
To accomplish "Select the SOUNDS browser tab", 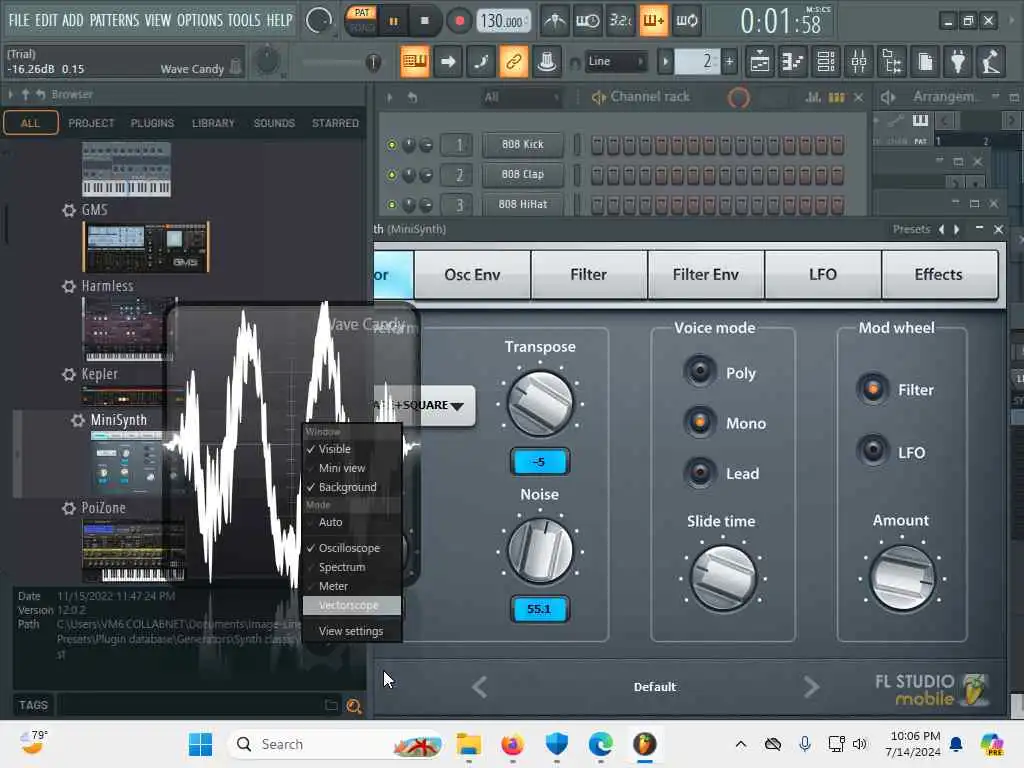I will click(x=274, y=123).
